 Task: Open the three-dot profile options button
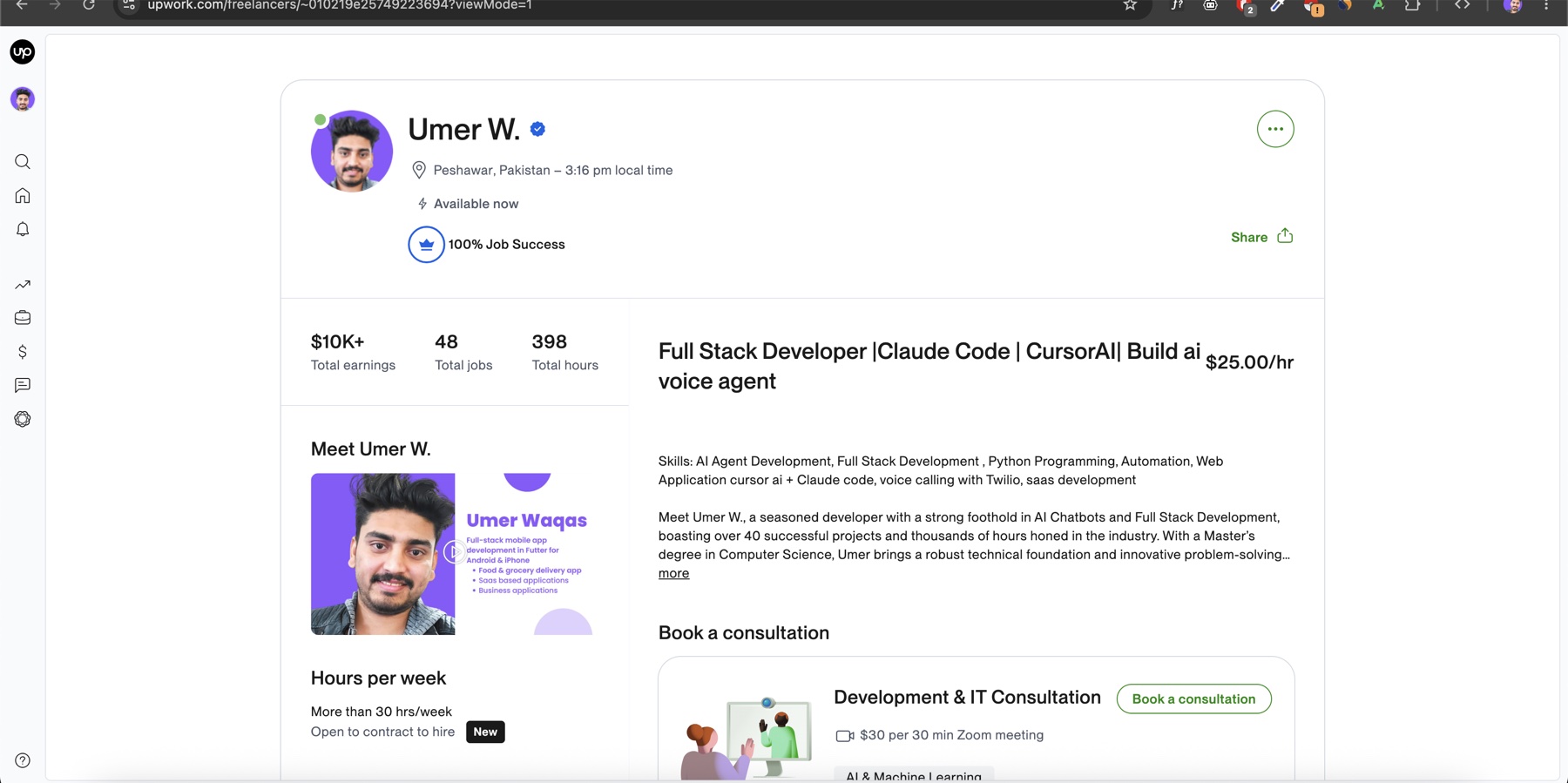[1275, 129]
